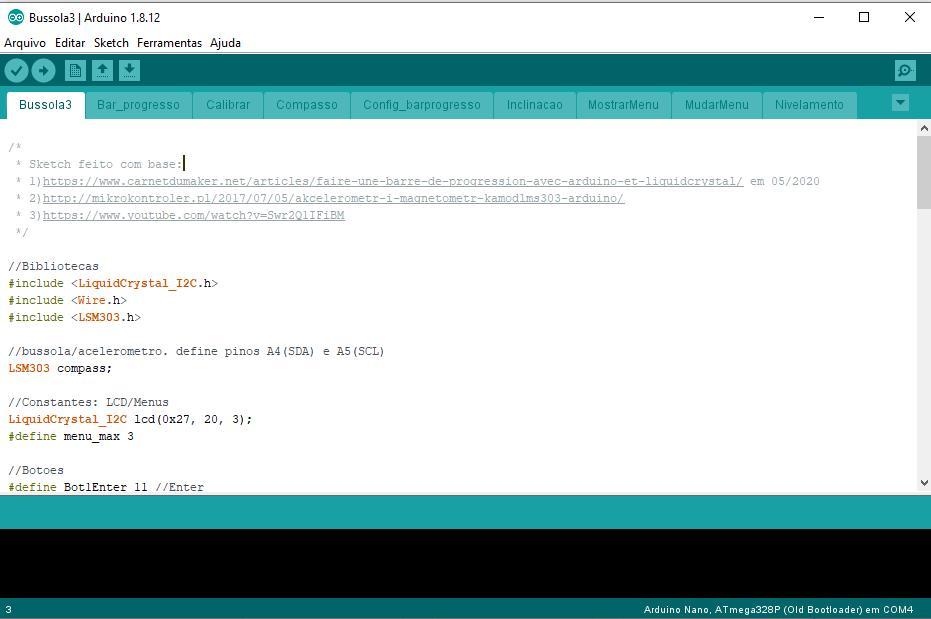The height and width of the screenshot is (619, 931).
Task: Click the line number '3' in status bar
Action: (8, 610)
